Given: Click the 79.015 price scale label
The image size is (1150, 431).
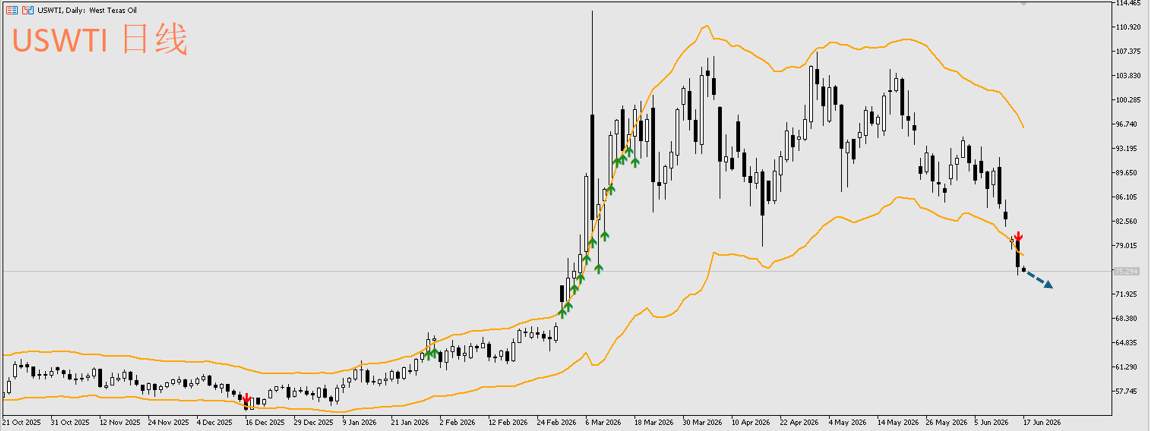Looking at the screenshot, I should 1126,246.
